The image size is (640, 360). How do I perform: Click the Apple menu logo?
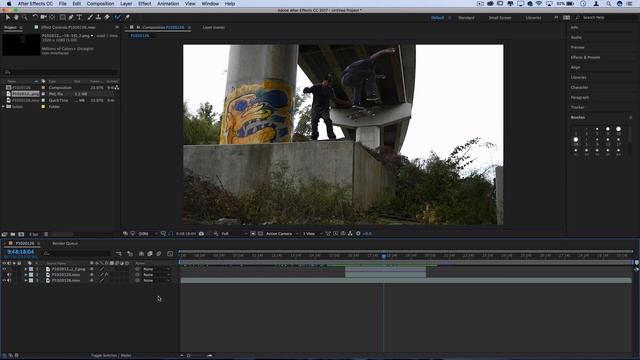click(9, 4)
